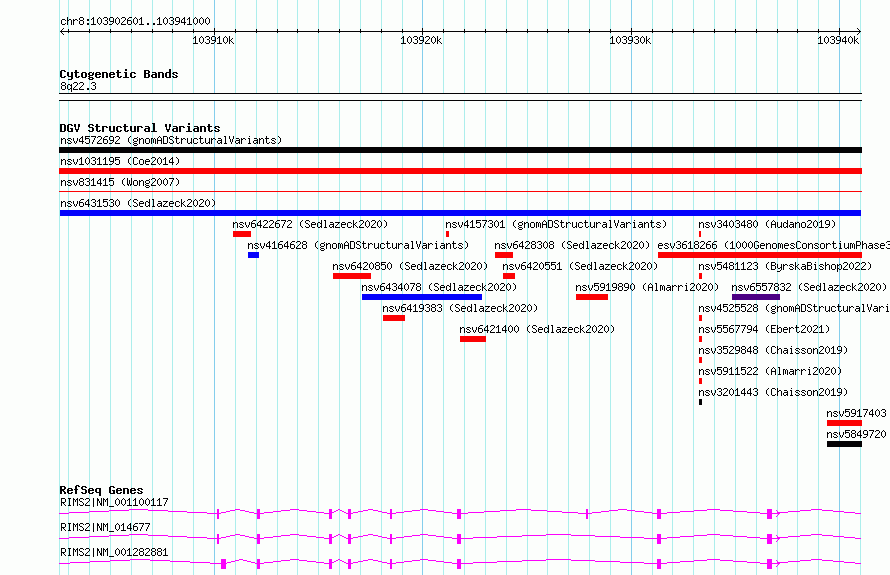Click the nsv4157301 small red marker

447,234
